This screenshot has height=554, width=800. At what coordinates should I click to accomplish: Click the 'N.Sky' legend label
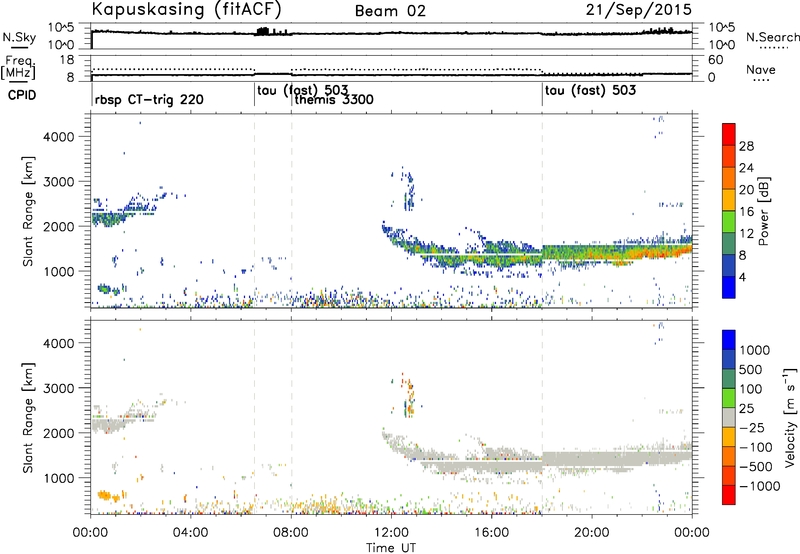tap(19, 37)
